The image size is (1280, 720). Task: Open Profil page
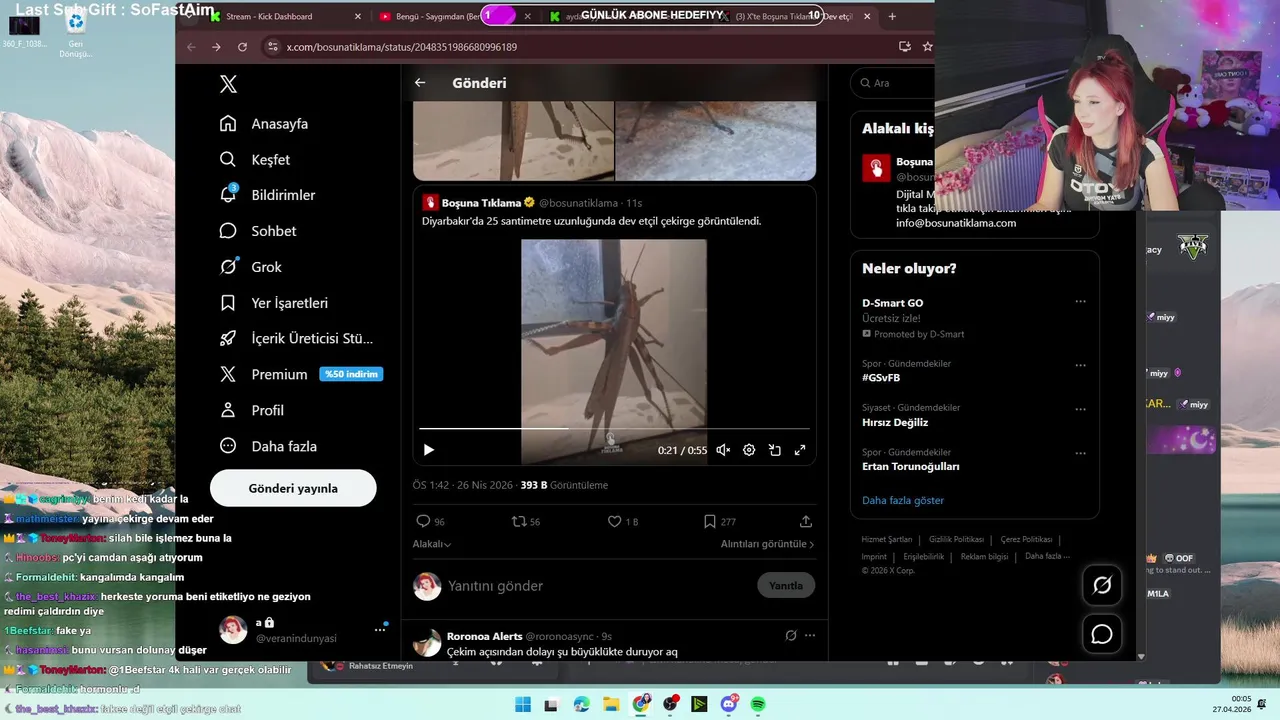click(252, 410)
